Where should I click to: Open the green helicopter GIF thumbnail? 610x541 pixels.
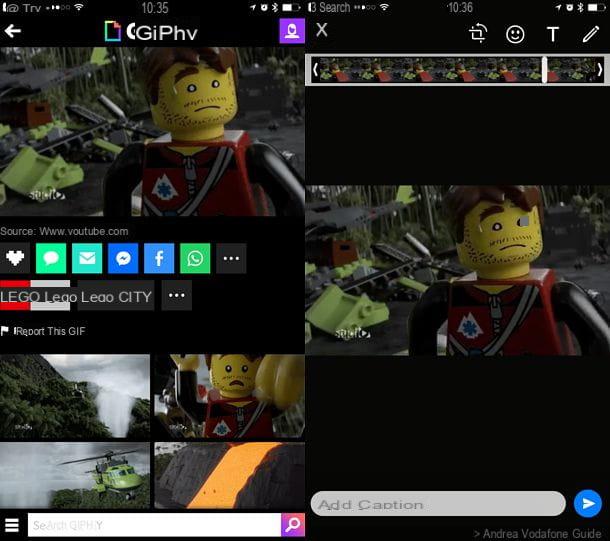pyautogui.click(x=75, y=475)
